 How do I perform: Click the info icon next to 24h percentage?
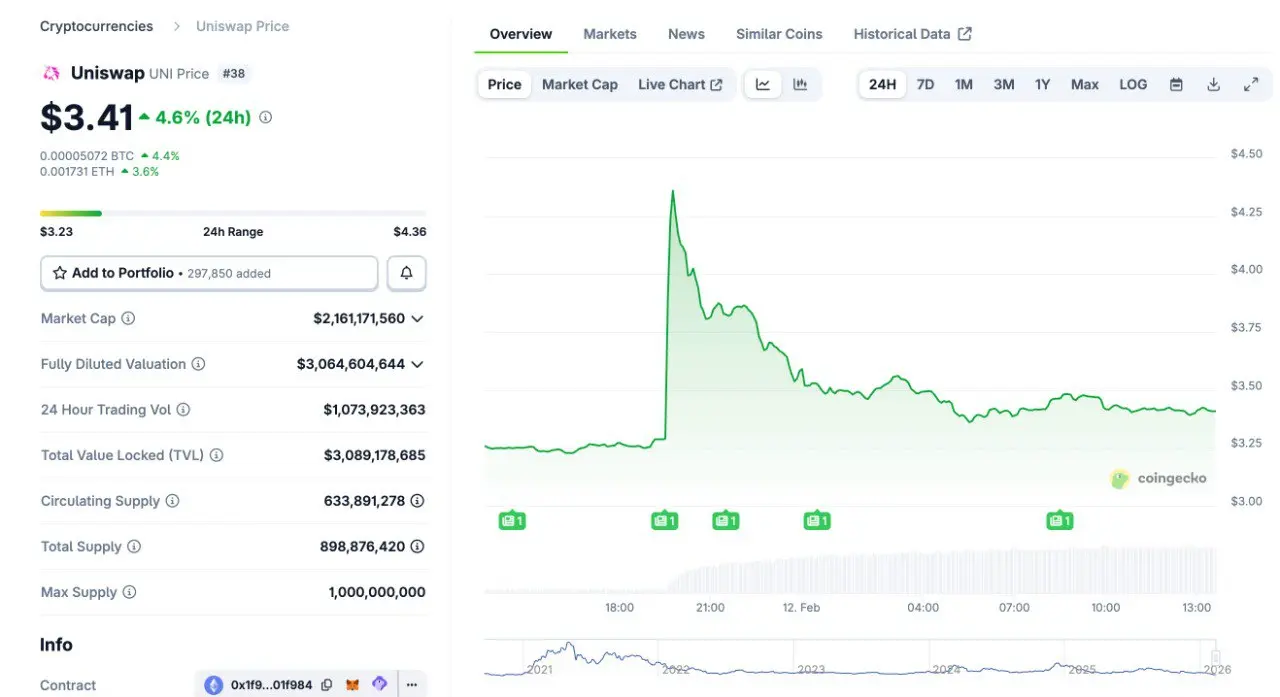(265, 117)
